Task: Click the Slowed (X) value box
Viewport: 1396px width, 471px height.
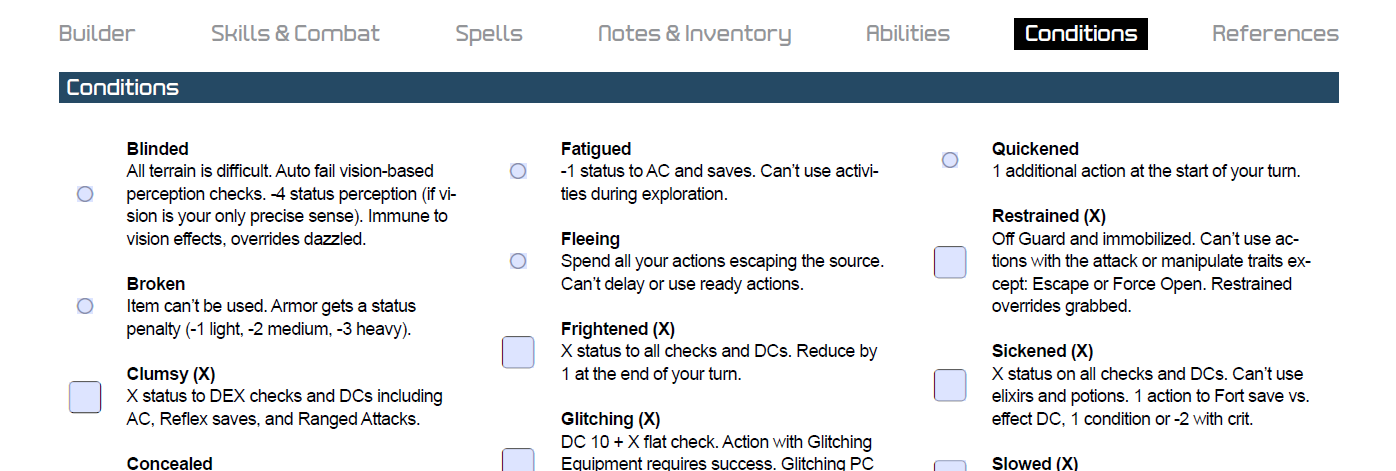Action: click(x=950, y=465)
